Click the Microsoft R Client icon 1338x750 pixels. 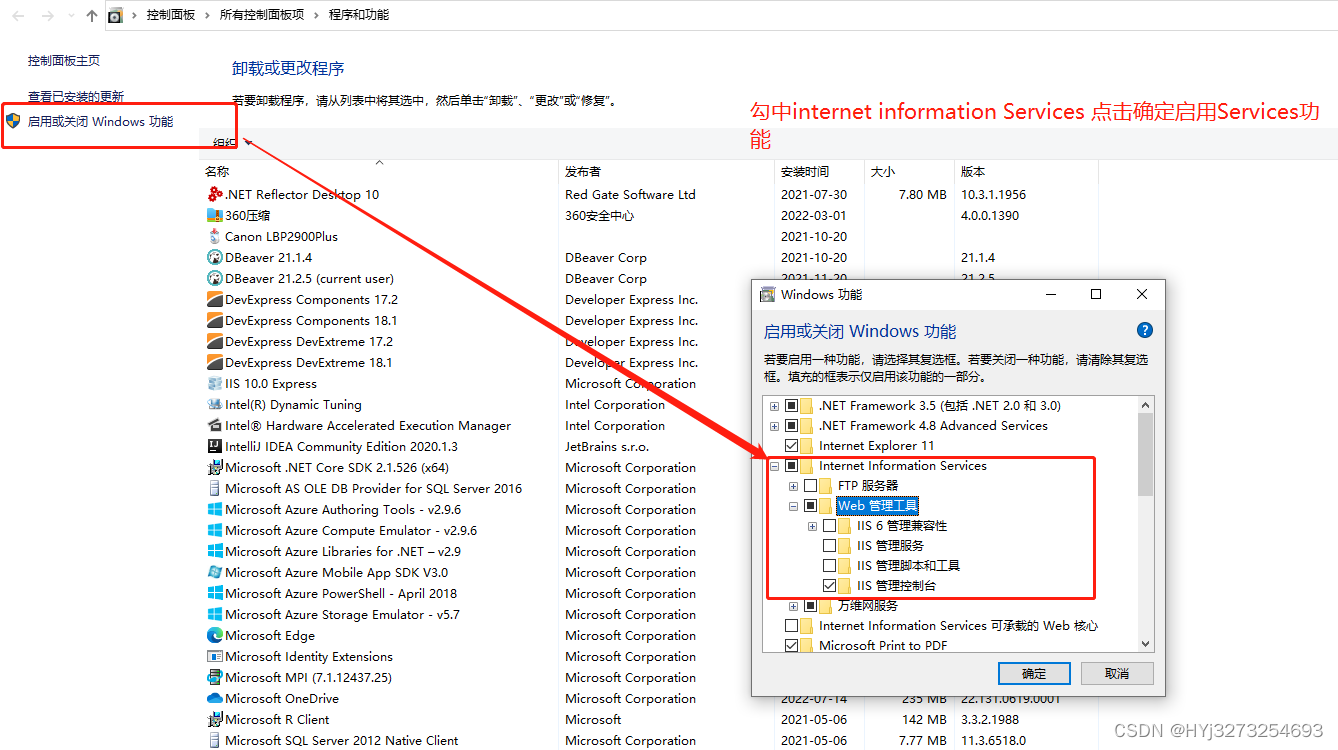pyautogui.click(x=215, y=719)
